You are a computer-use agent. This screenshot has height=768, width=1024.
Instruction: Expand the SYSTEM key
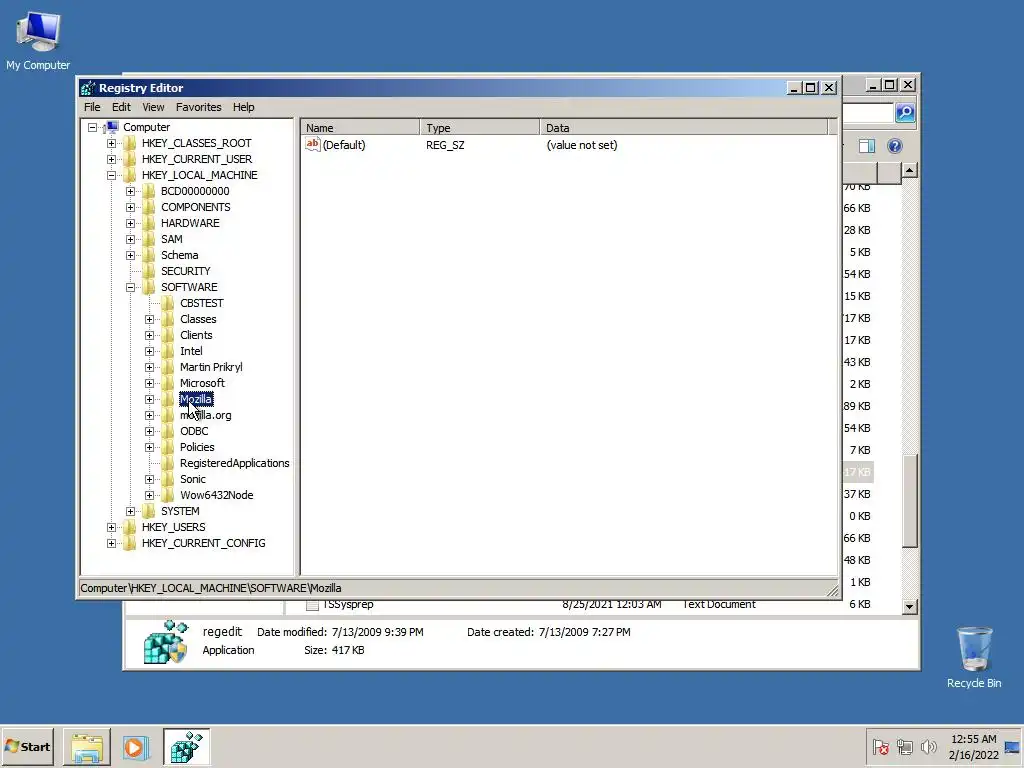131,511
